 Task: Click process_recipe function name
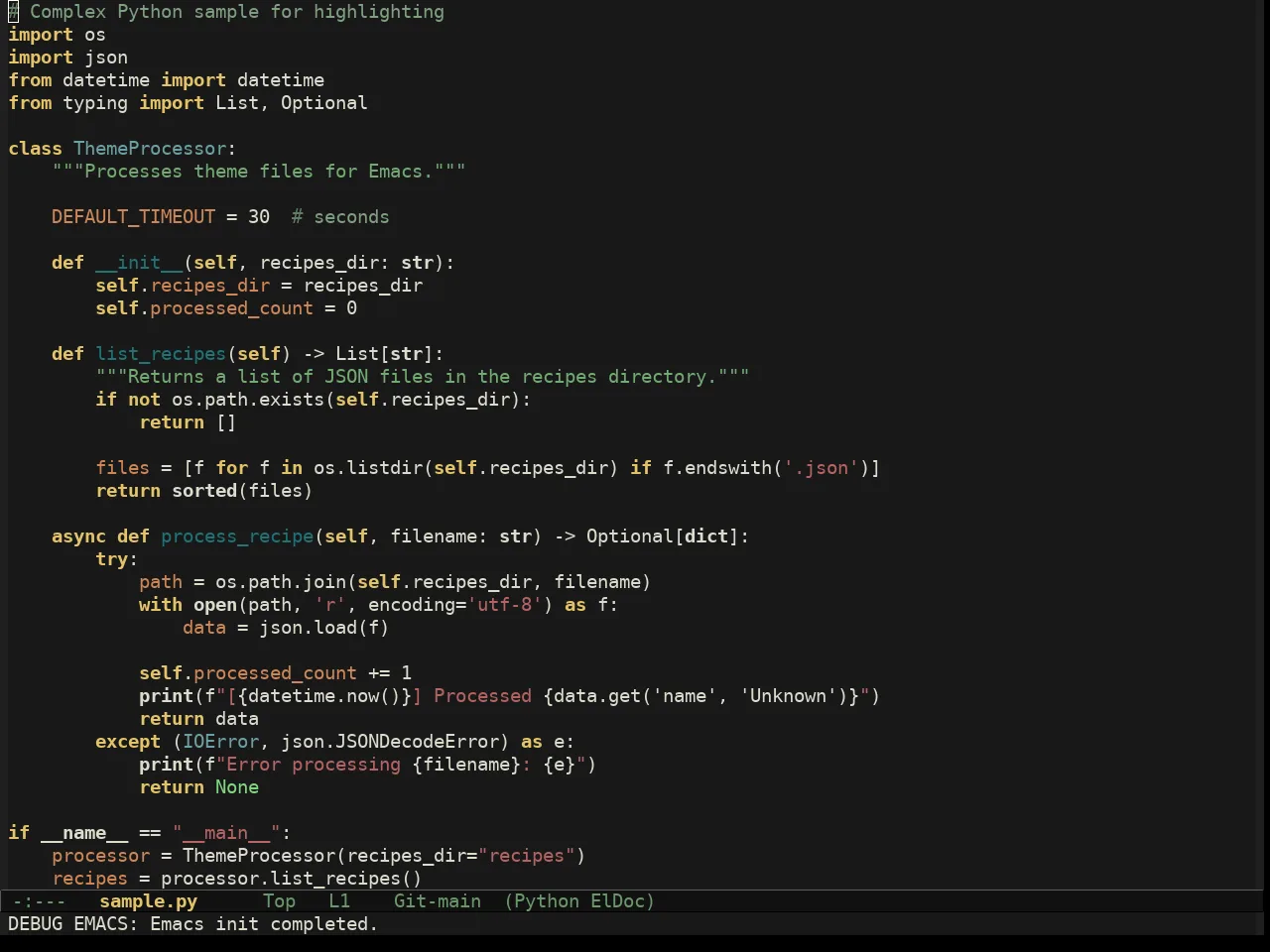coord(237,536)
